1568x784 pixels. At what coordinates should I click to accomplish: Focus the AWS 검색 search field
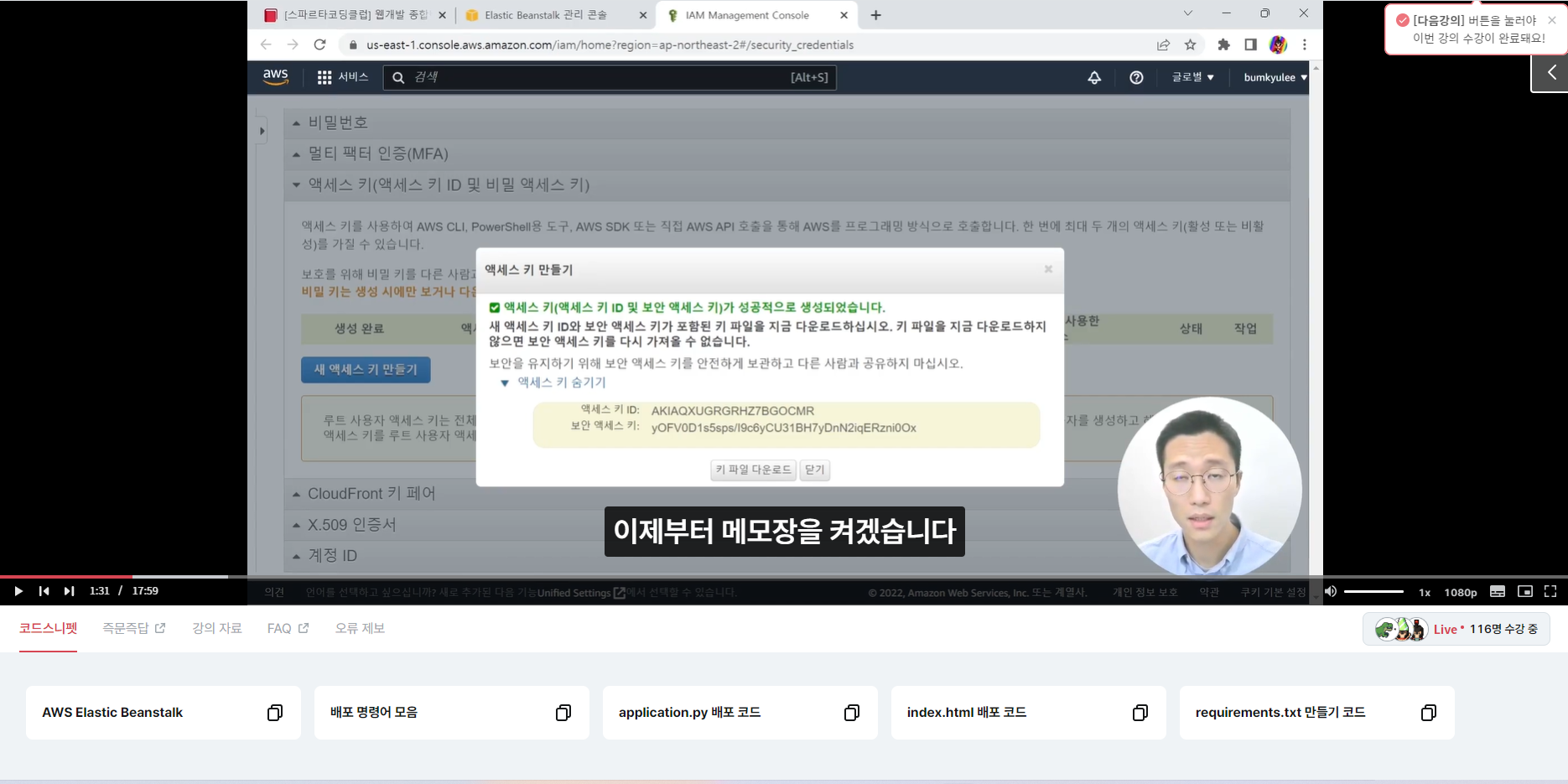point(610,77)
